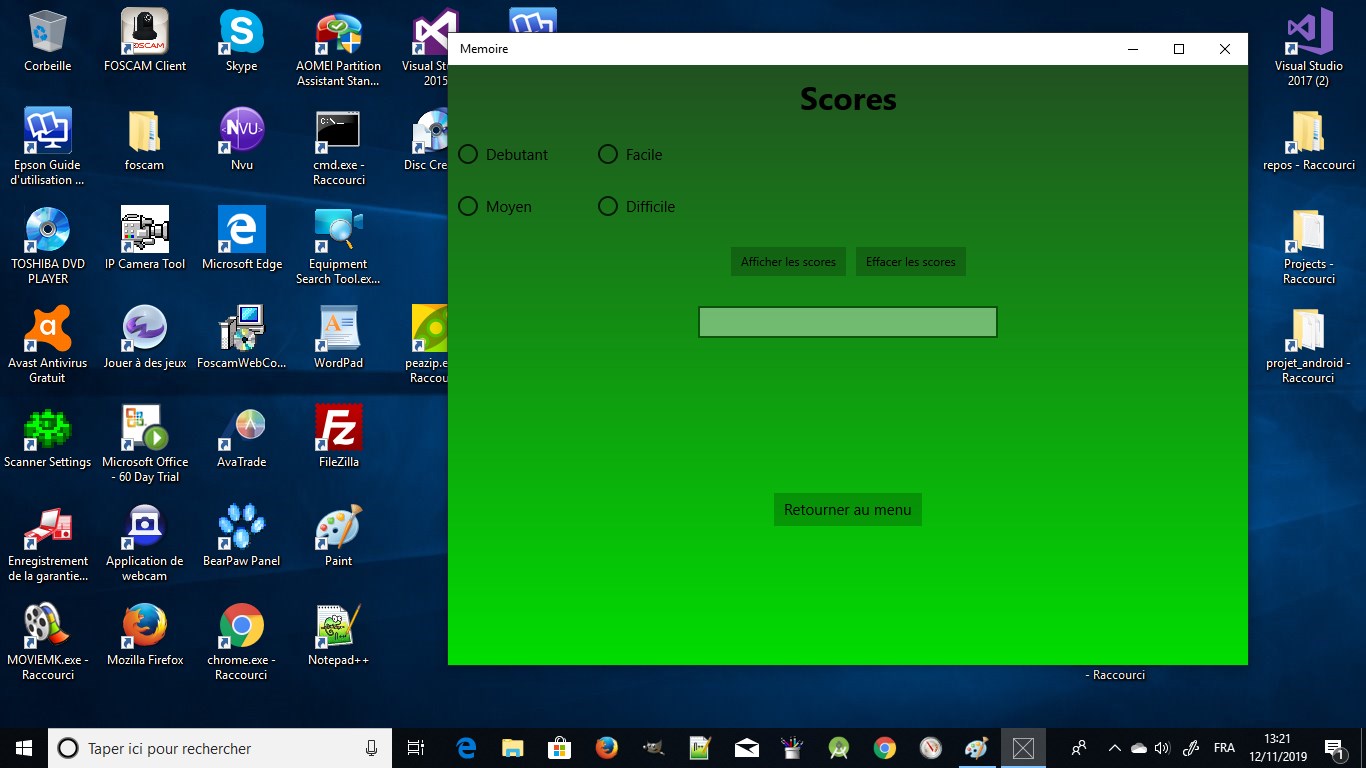Select the Visual Studio 2017 (2) shortcut
Image resolution: width=1366 pixels, height=768 pixels.
(x=1308, y=49)
